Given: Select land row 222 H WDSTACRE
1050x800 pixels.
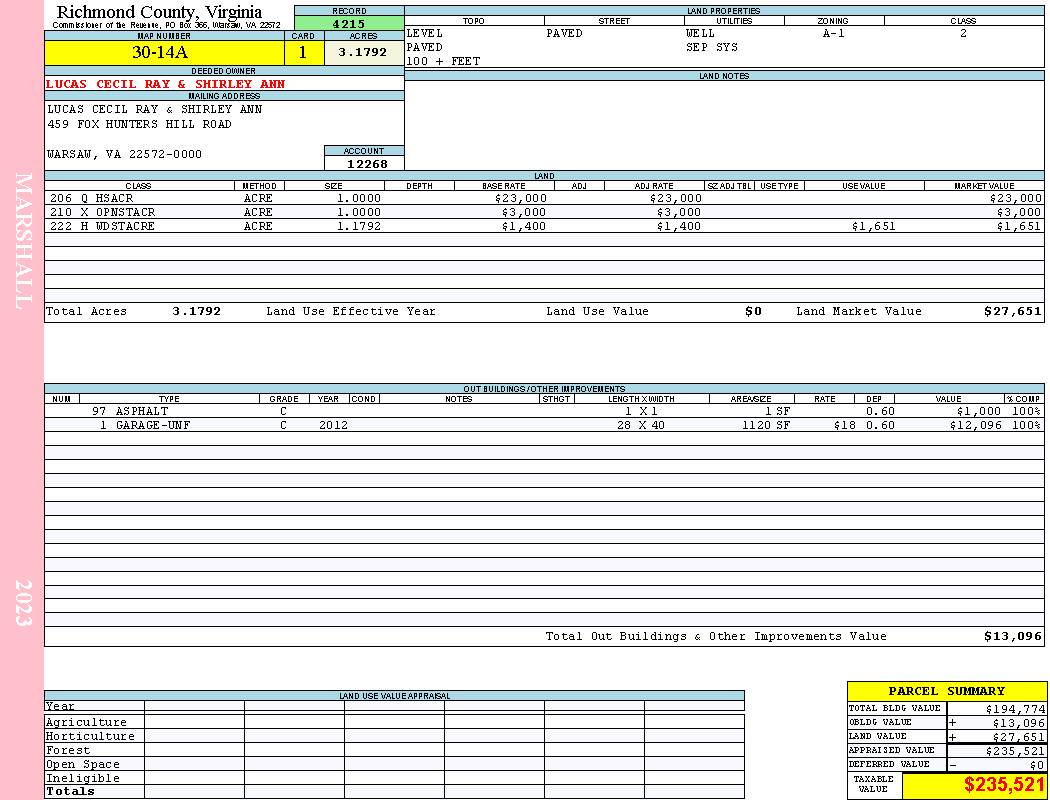Looking at the screenshot, I should 544,226.
